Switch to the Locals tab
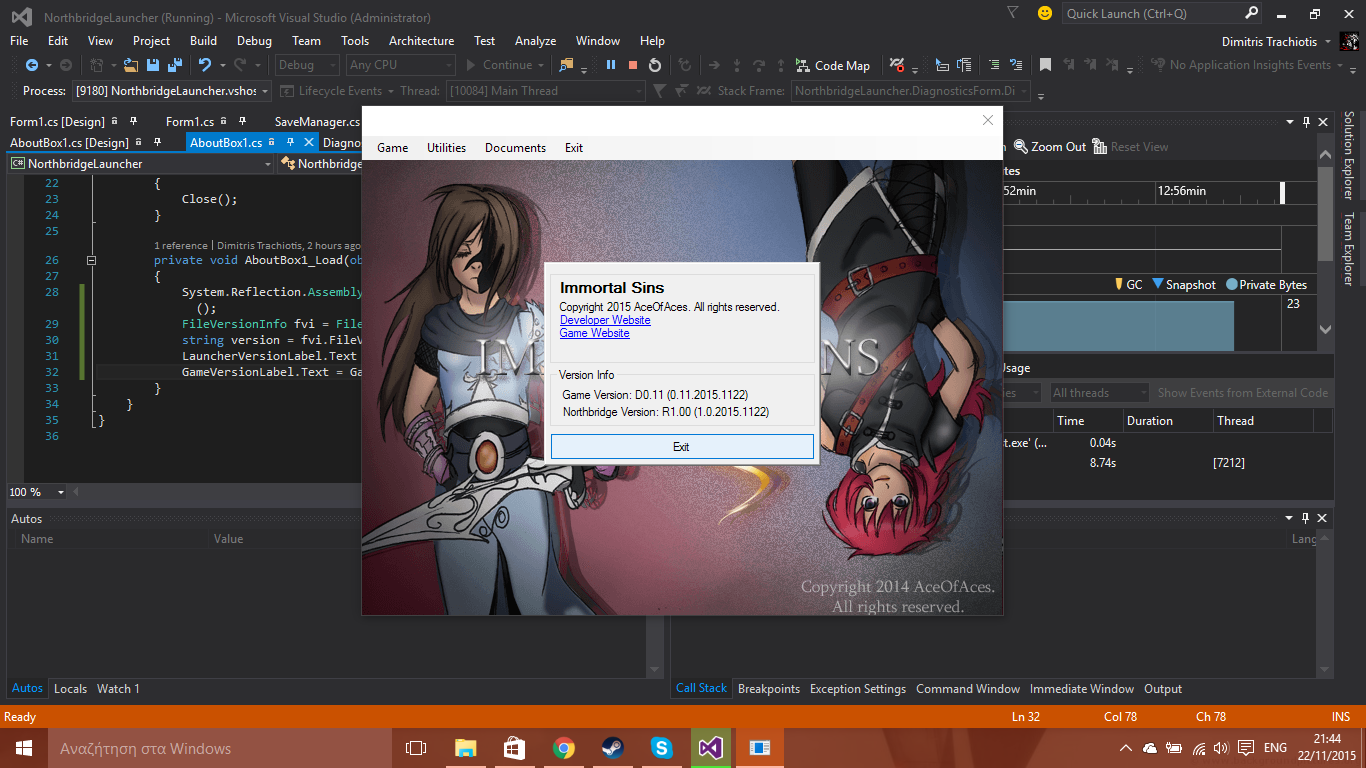This screenshot has width=1366, height=768. click(70, 689)
